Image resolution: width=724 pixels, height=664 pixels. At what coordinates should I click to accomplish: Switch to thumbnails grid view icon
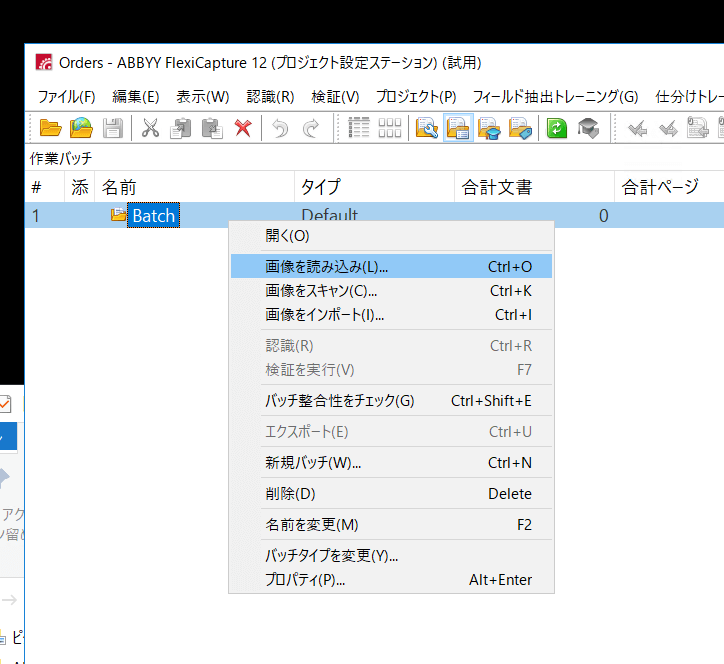390,128
